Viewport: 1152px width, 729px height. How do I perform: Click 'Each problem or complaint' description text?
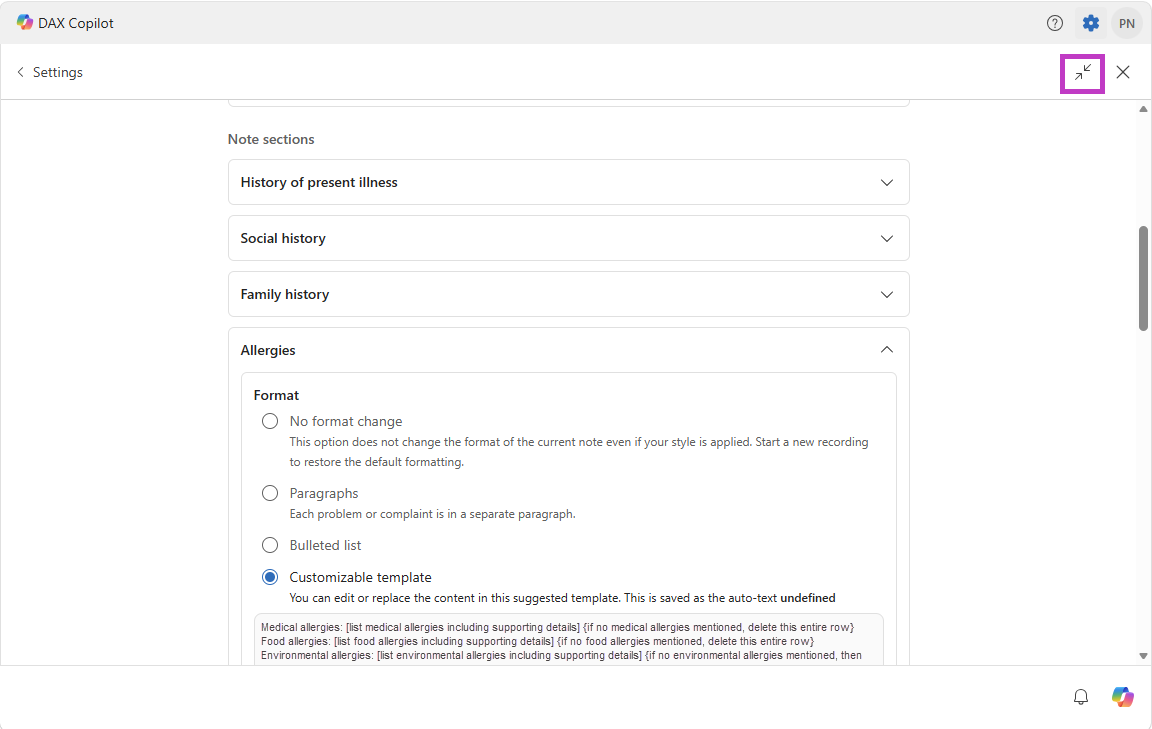tap(432, 514)
